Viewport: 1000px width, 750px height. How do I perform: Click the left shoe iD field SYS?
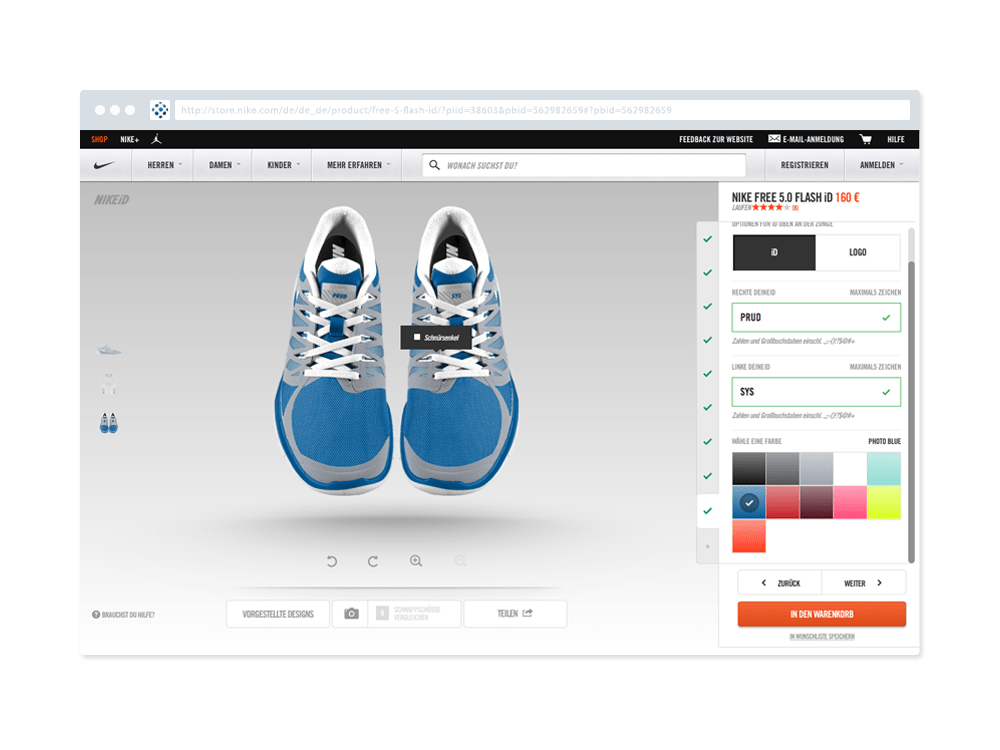(x=816, y=392)
